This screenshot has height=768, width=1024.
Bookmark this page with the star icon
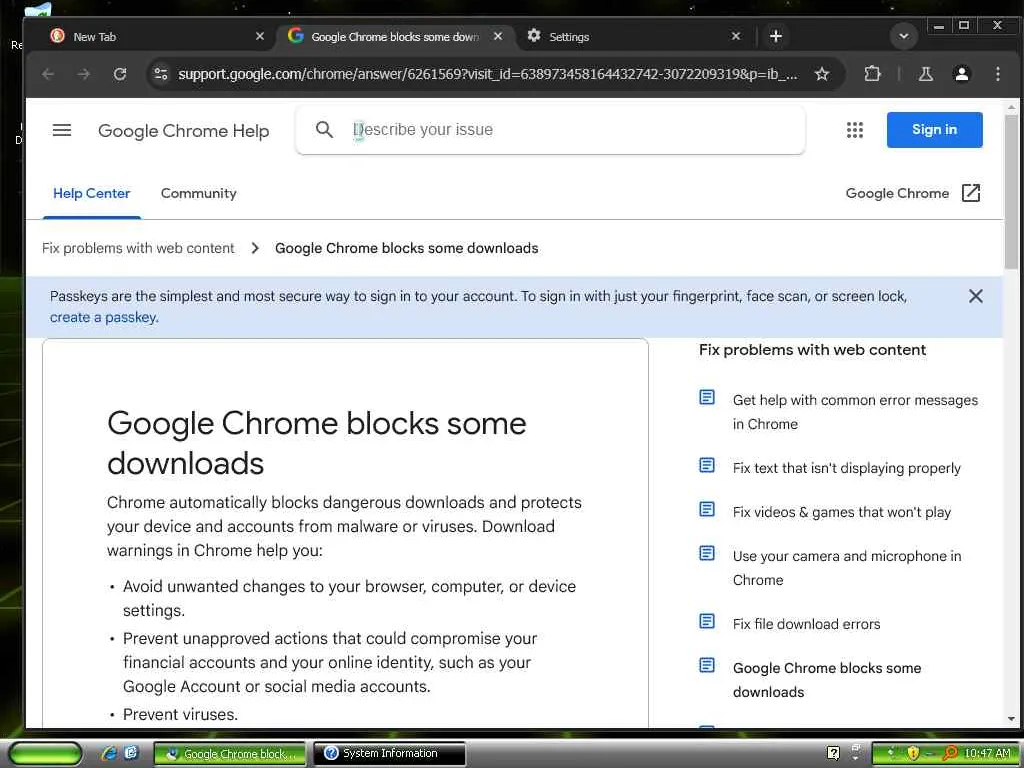click(x=822, y=74)
